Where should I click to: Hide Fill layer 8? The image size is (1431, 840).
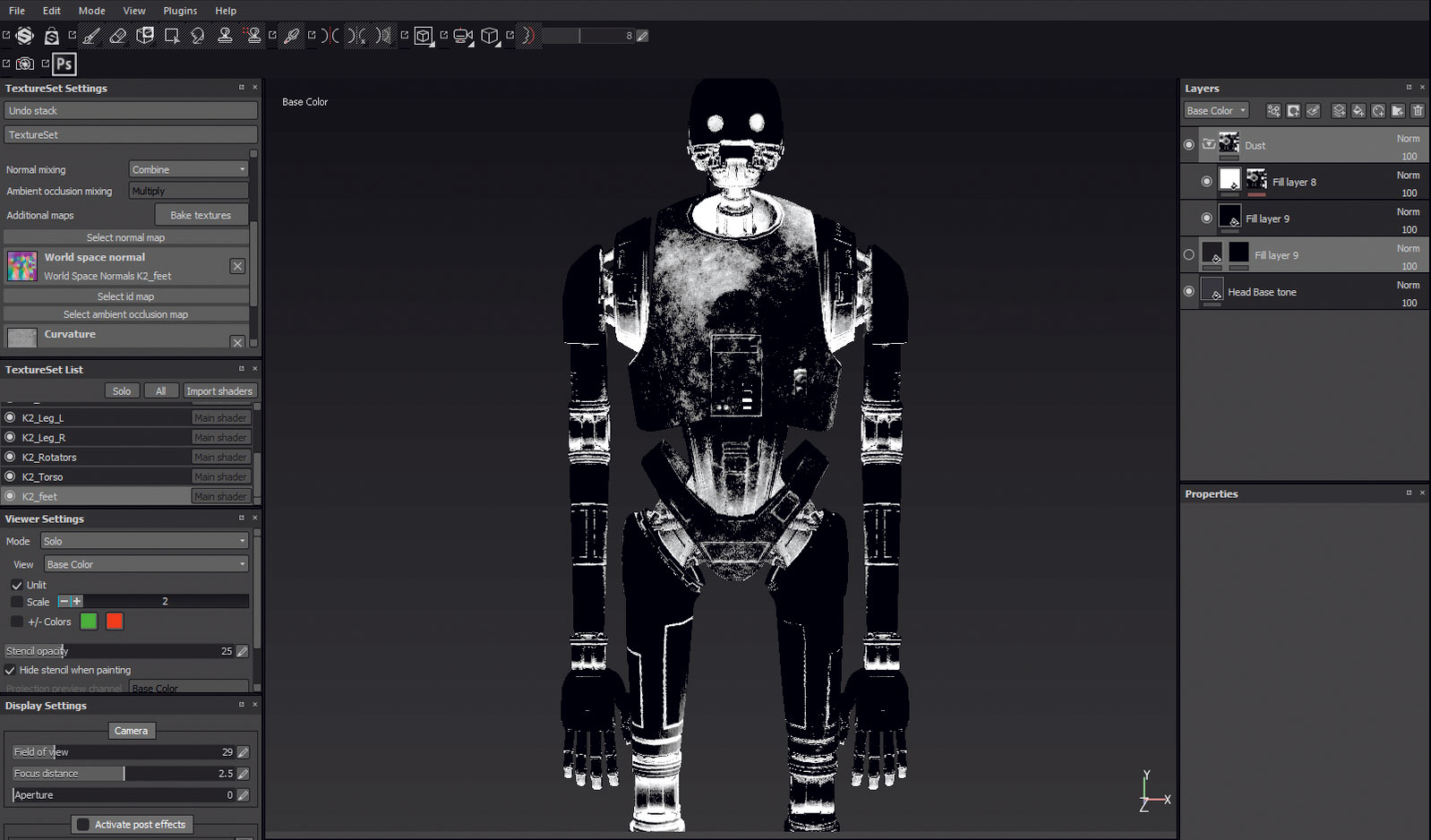click(x=1206, y=182)
